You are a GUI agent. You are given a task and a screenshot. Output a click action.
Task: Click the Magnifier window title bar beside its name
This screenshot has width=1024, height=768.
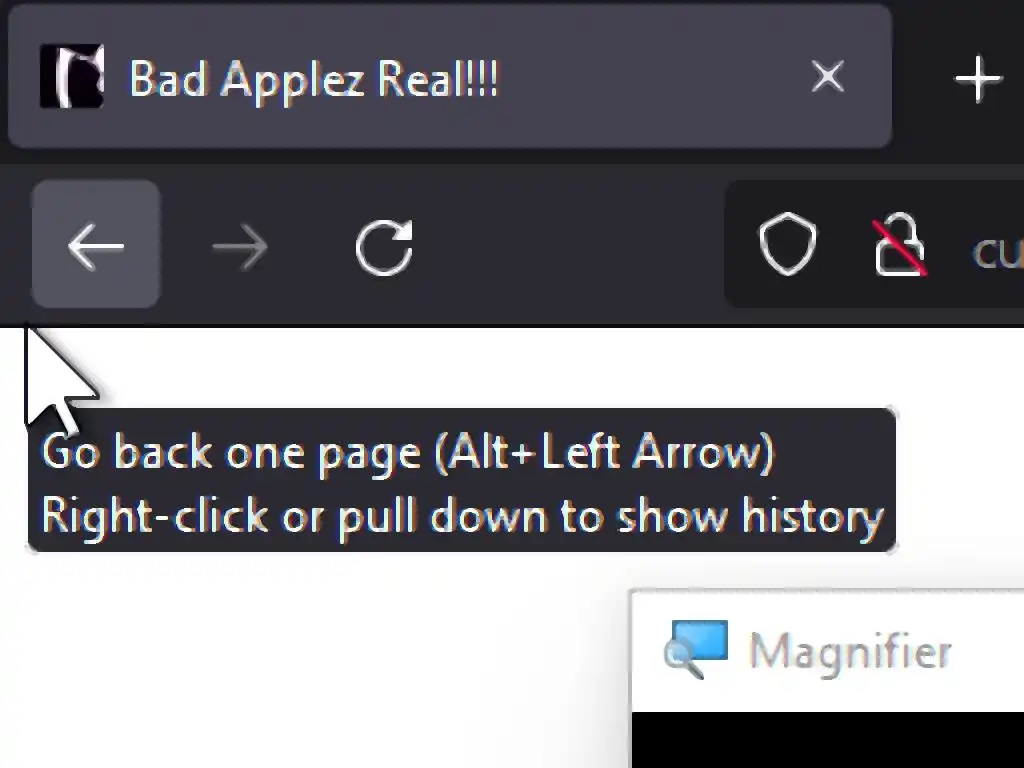989,651
